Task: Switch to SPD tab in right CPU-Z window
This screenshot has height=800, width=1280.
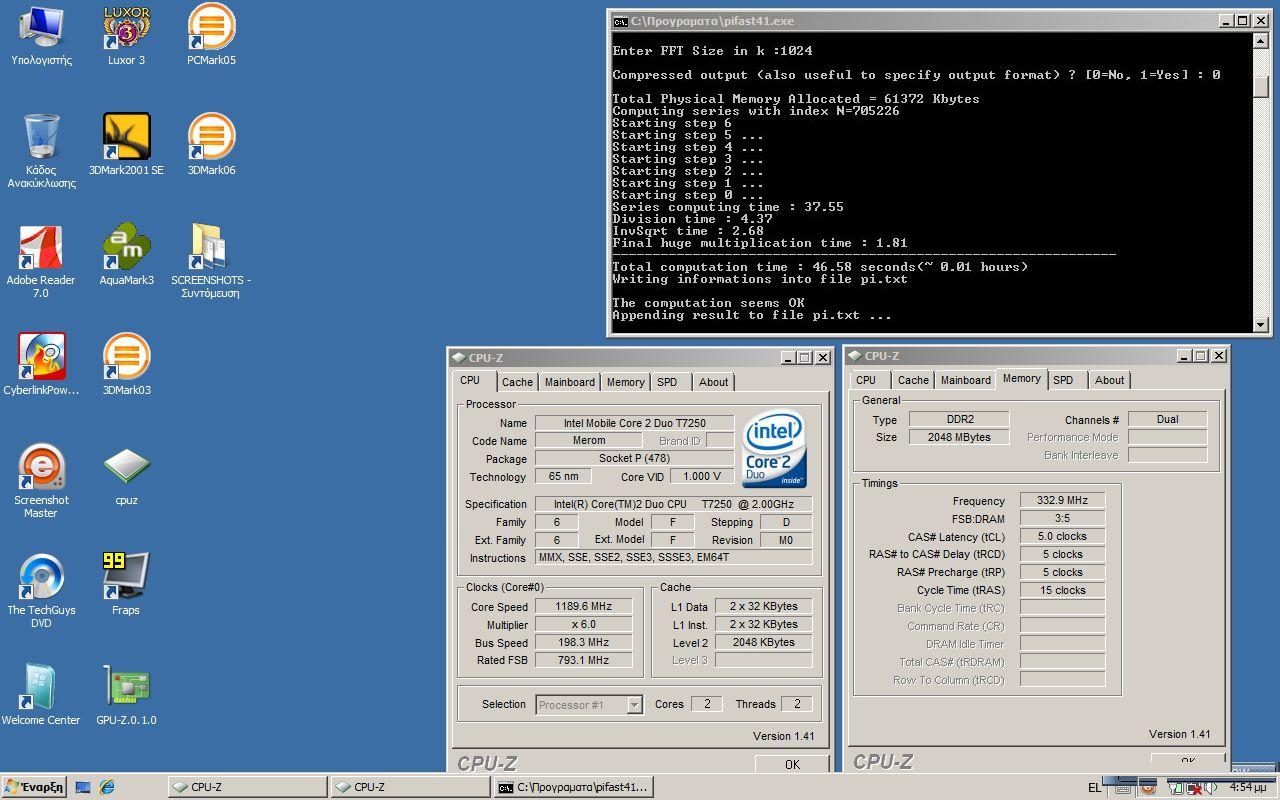Action: click(x=1063, y=380)
